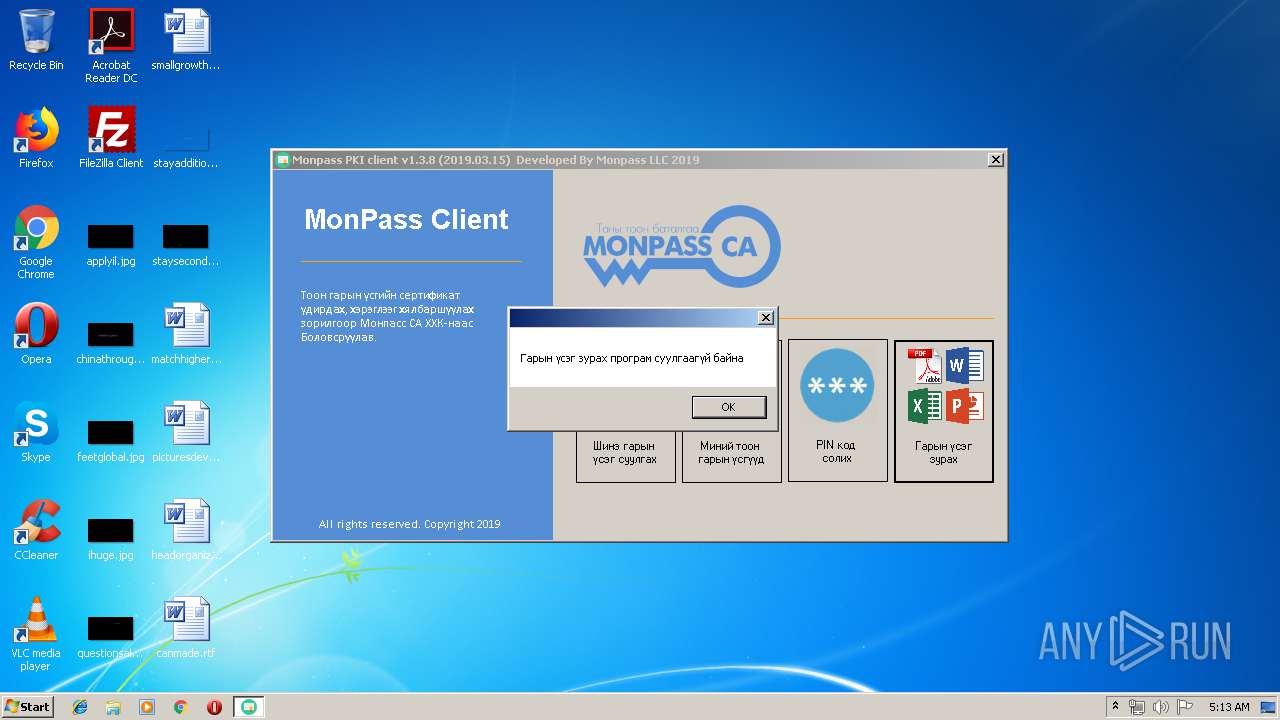Open the headorganiz Word document

point(186,530)
